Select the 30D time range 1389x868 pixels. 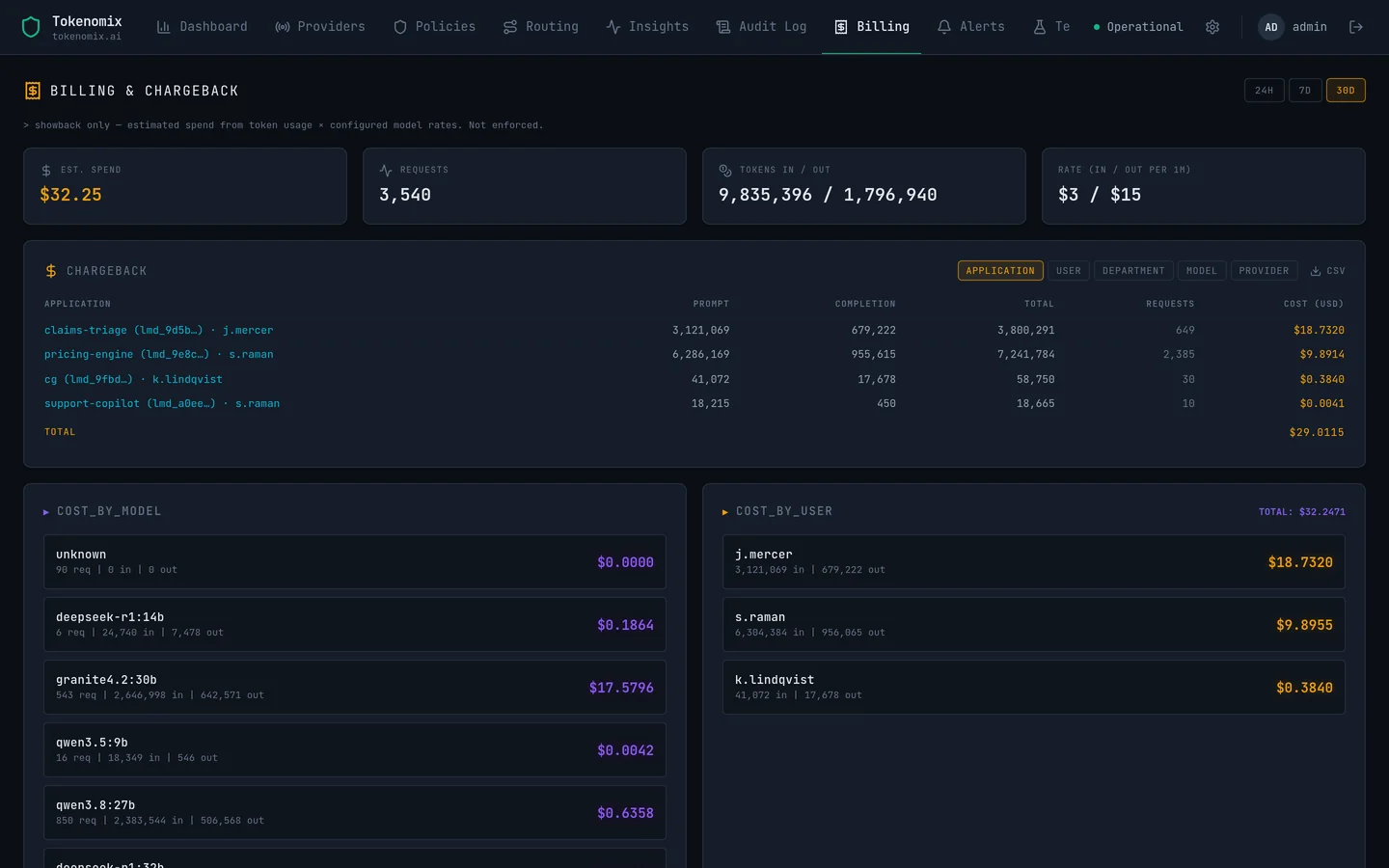coord(1346,91)
